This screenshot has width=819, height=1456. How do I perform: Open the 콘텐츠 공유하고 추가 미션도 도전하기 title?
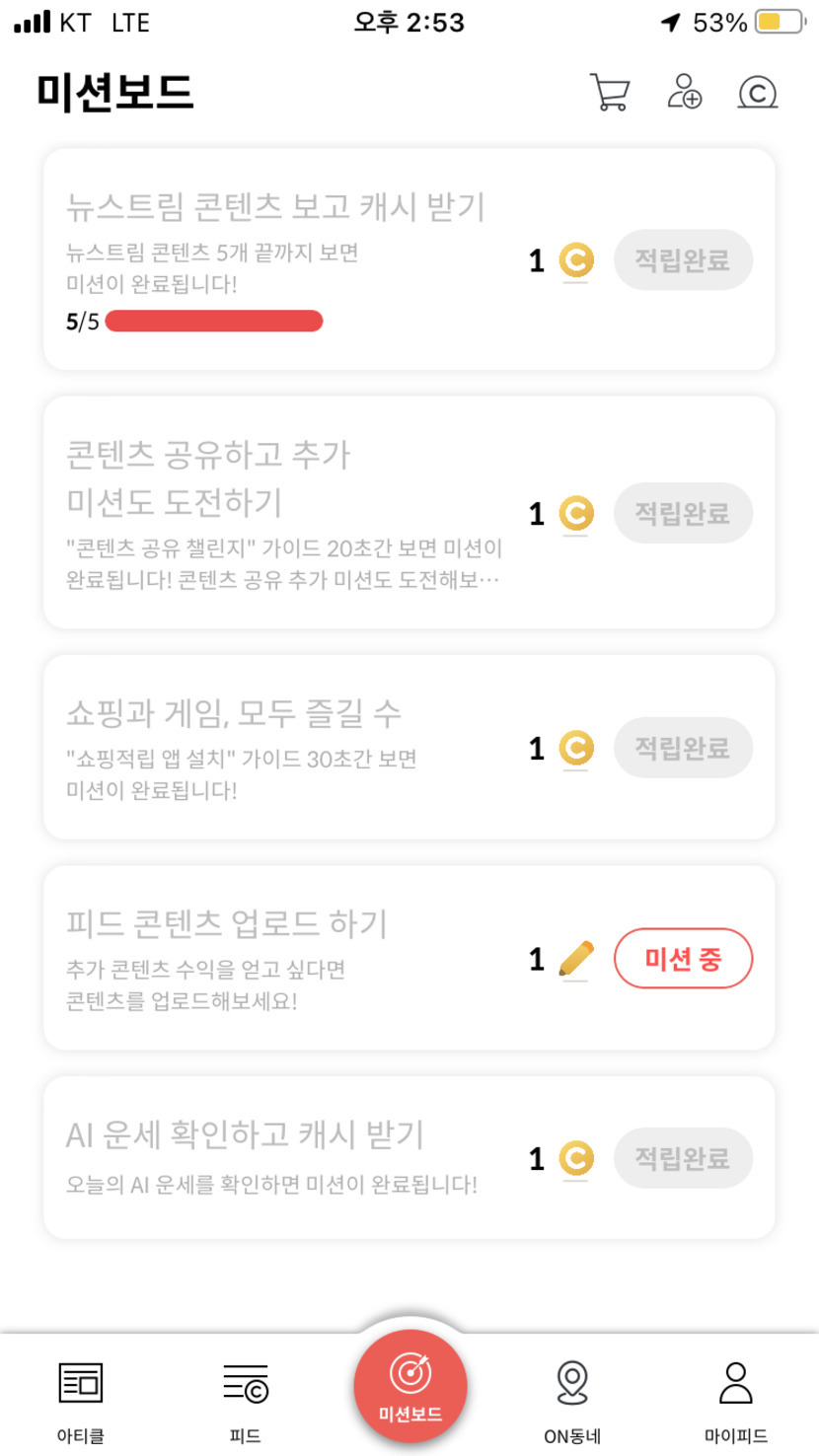[208, 478]
